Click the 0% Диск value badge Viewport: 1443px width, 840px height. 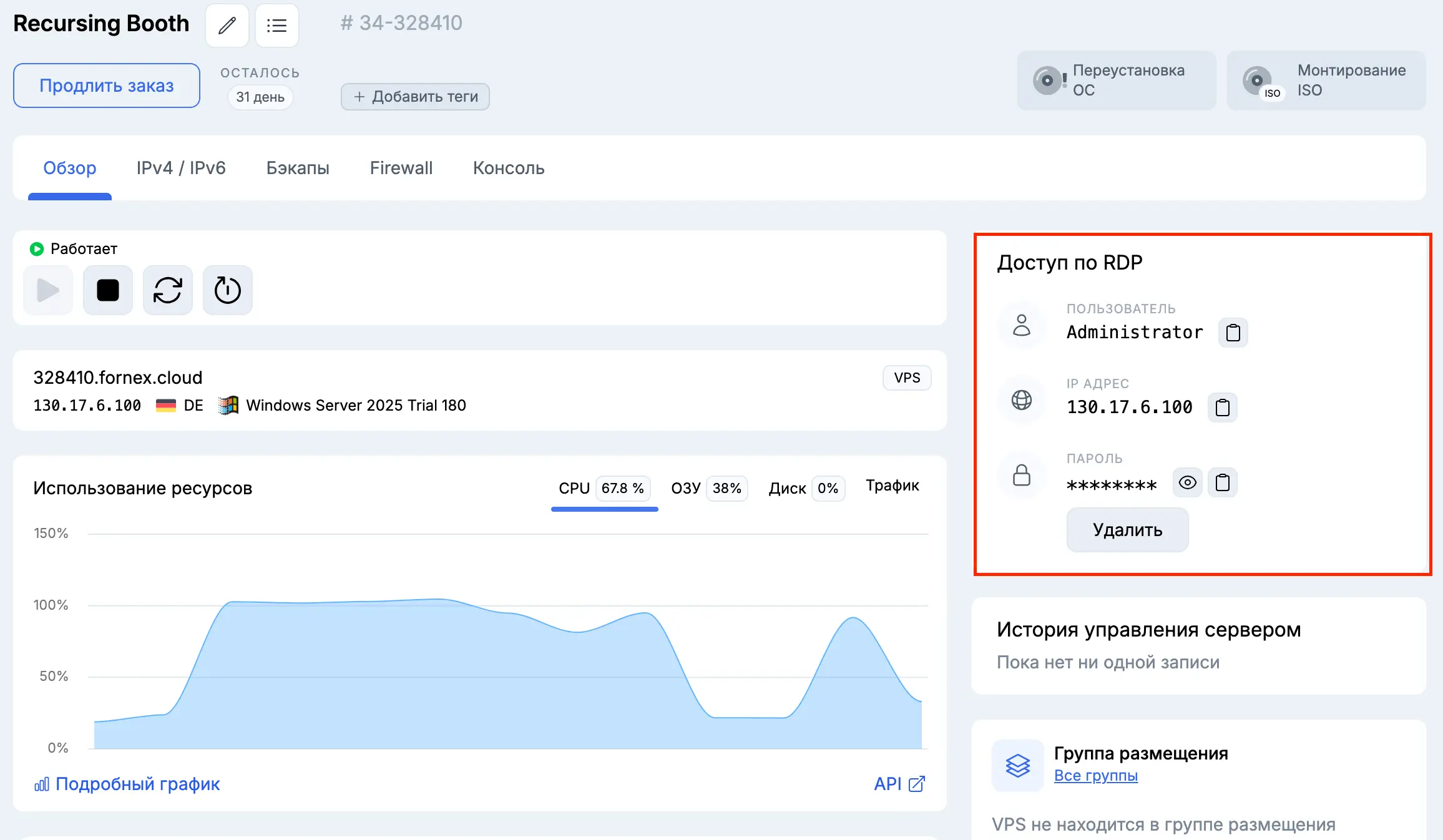828,489
